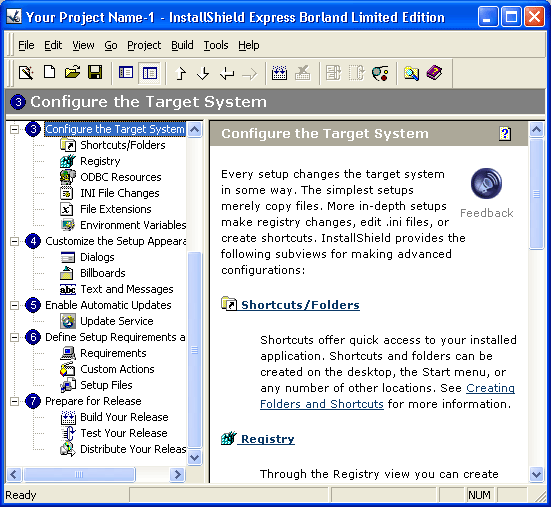Click content pane scrollbar down arrow
551x507 pixels.
point(537,475)
